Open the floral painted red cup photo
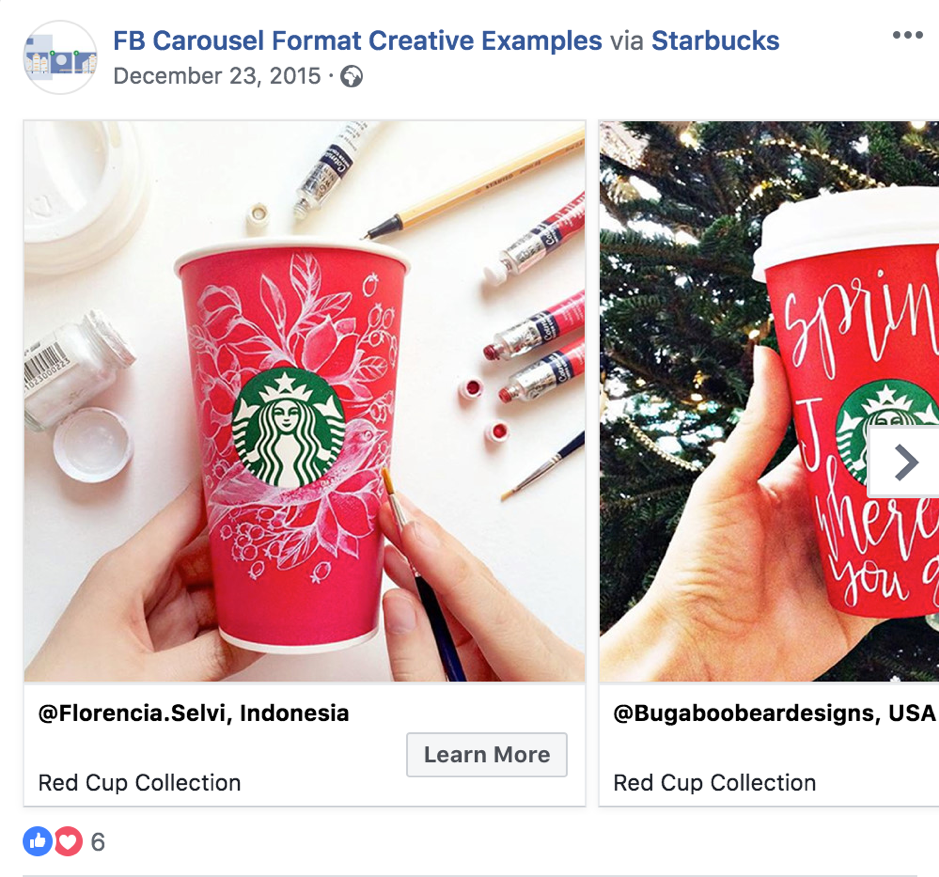939x877 pixels. (x=304, y=401)
